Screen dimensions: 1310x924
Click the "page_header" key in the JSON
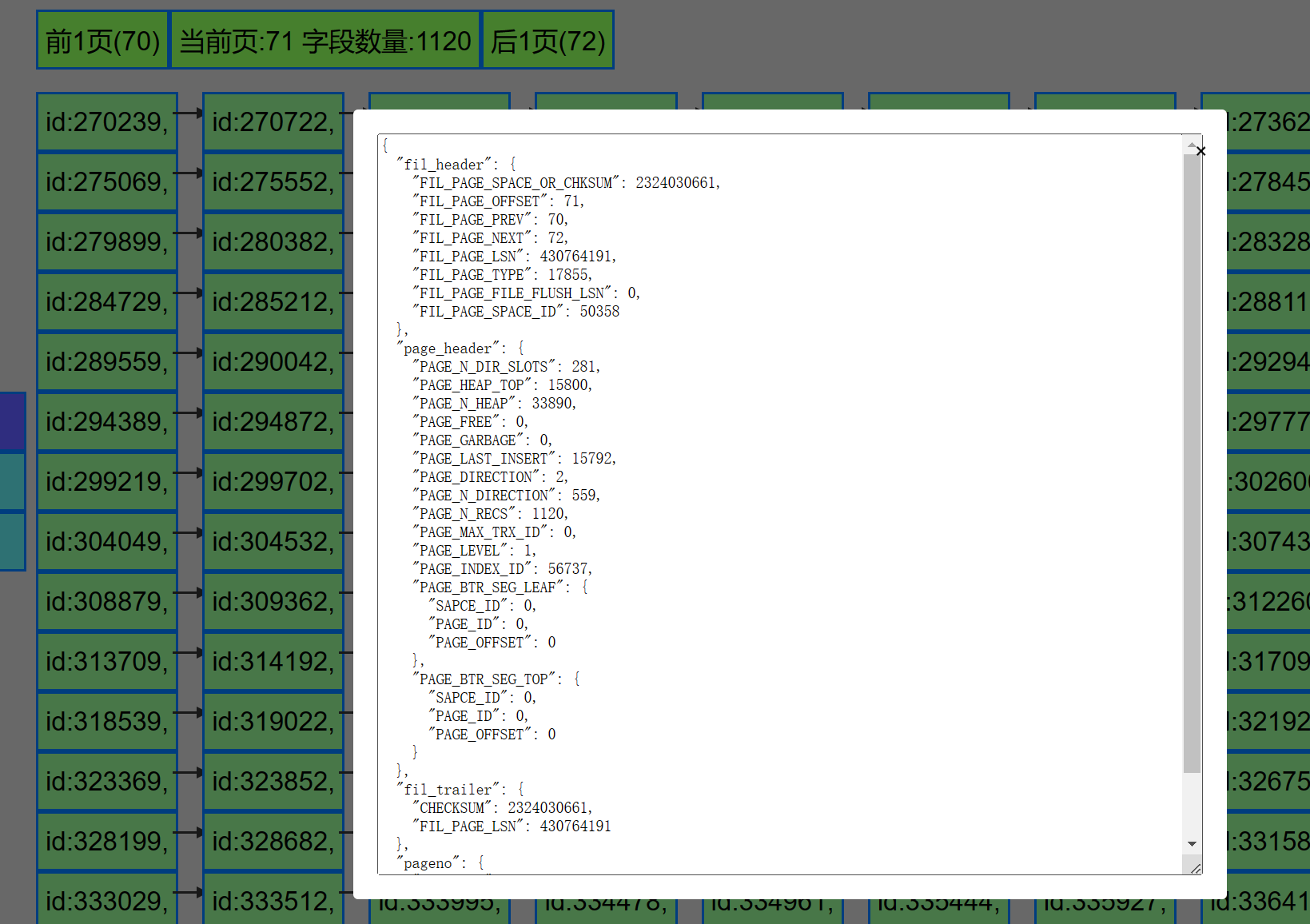coord(448,348)
